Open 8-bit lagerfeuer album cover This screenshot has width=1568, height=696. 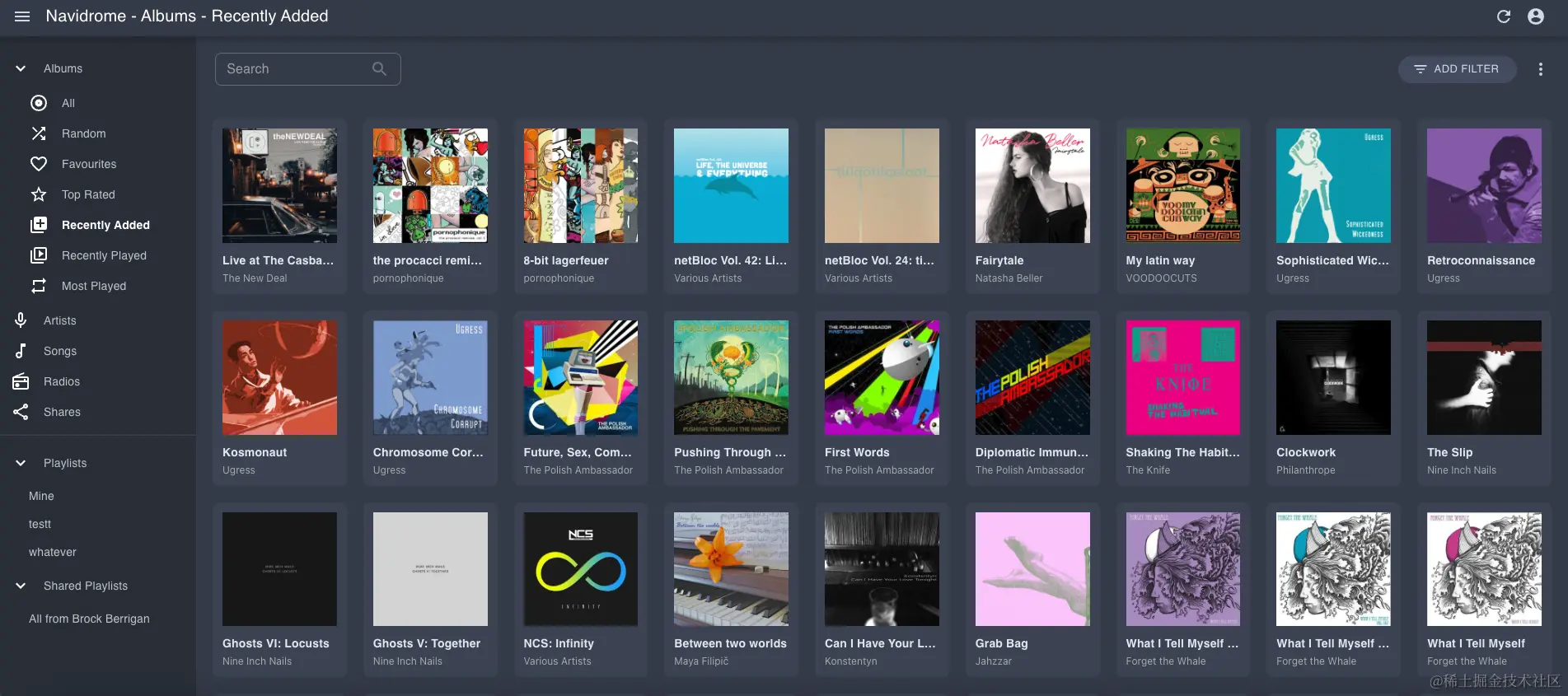click(581, 185)
